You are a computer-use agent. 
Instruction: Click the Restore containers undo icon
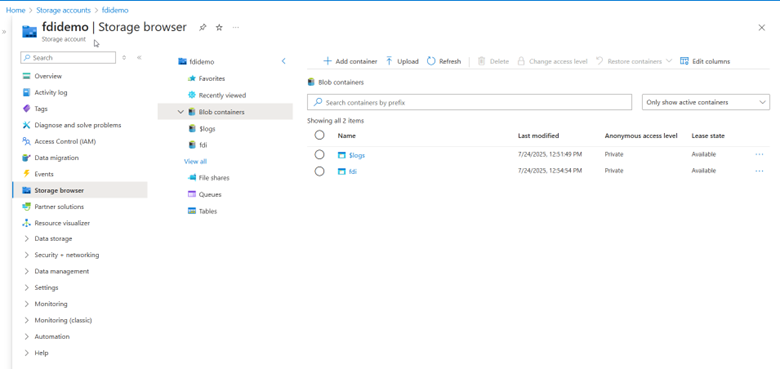tap(599, 61)
